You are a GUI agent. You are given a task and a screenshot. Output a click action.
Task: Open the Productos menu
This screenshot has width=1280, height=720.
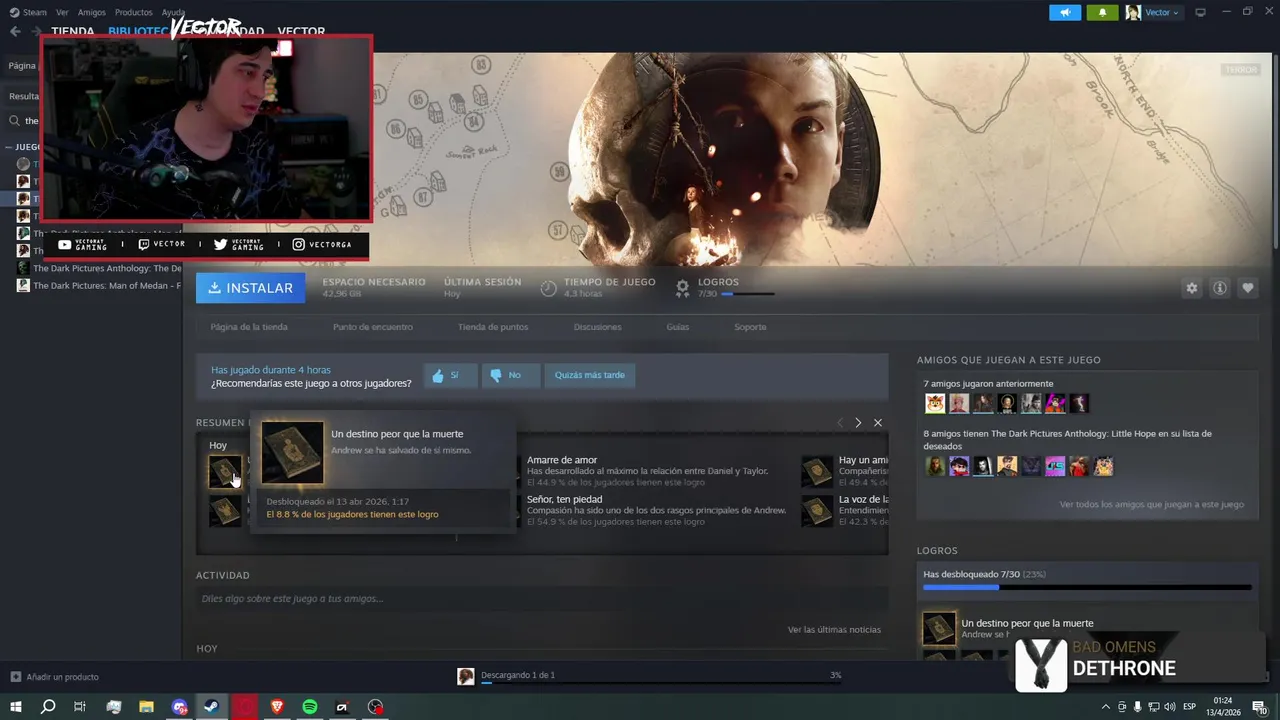click(133, 12)
